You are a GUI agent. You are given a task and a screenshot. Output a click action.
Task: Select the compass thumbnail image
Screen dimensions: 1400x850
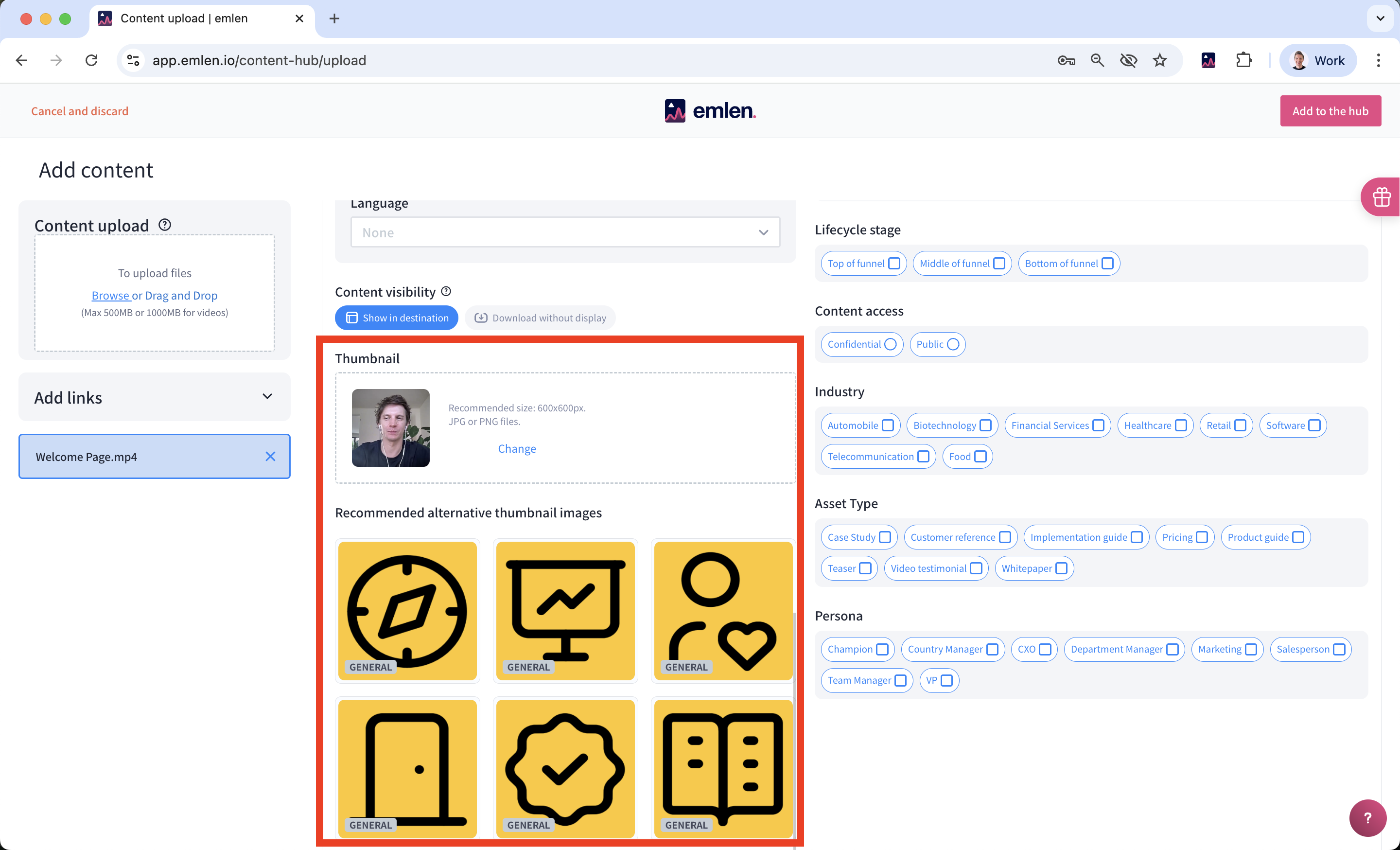click(x=407, y=610)
